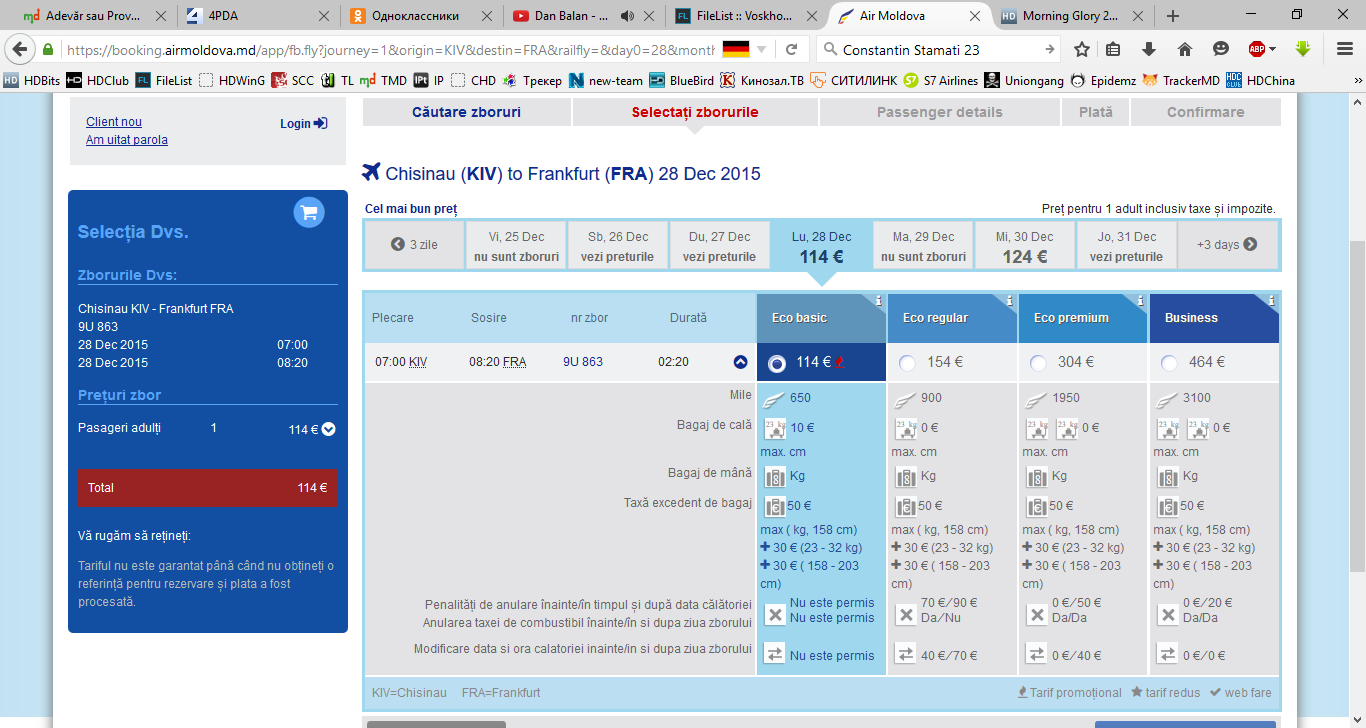Click the Business column header
This screenshot has width=1366, height=728.
click(x=1214, y=318)
